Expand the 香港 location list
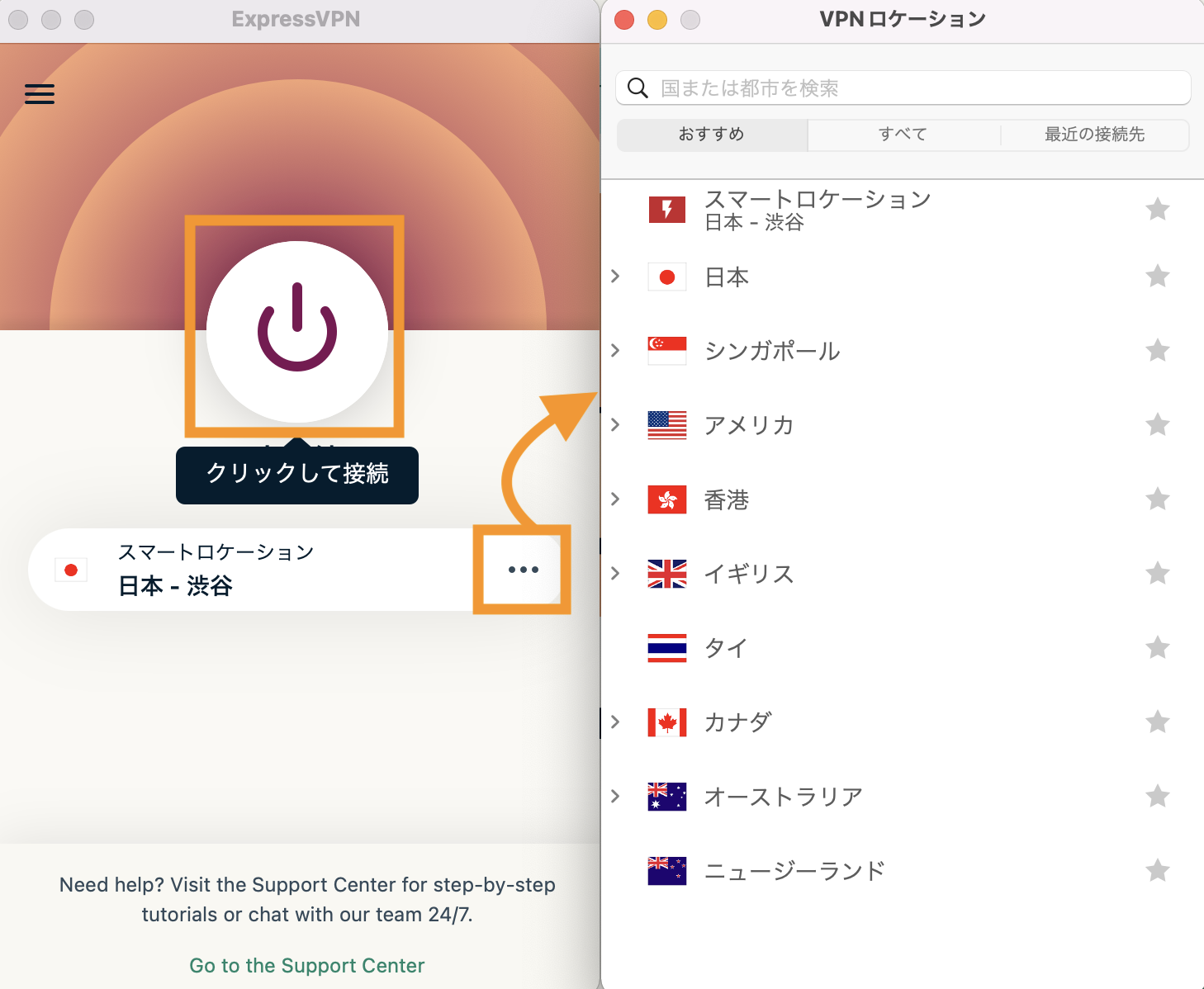The image size is (1204, 989). 615,499
